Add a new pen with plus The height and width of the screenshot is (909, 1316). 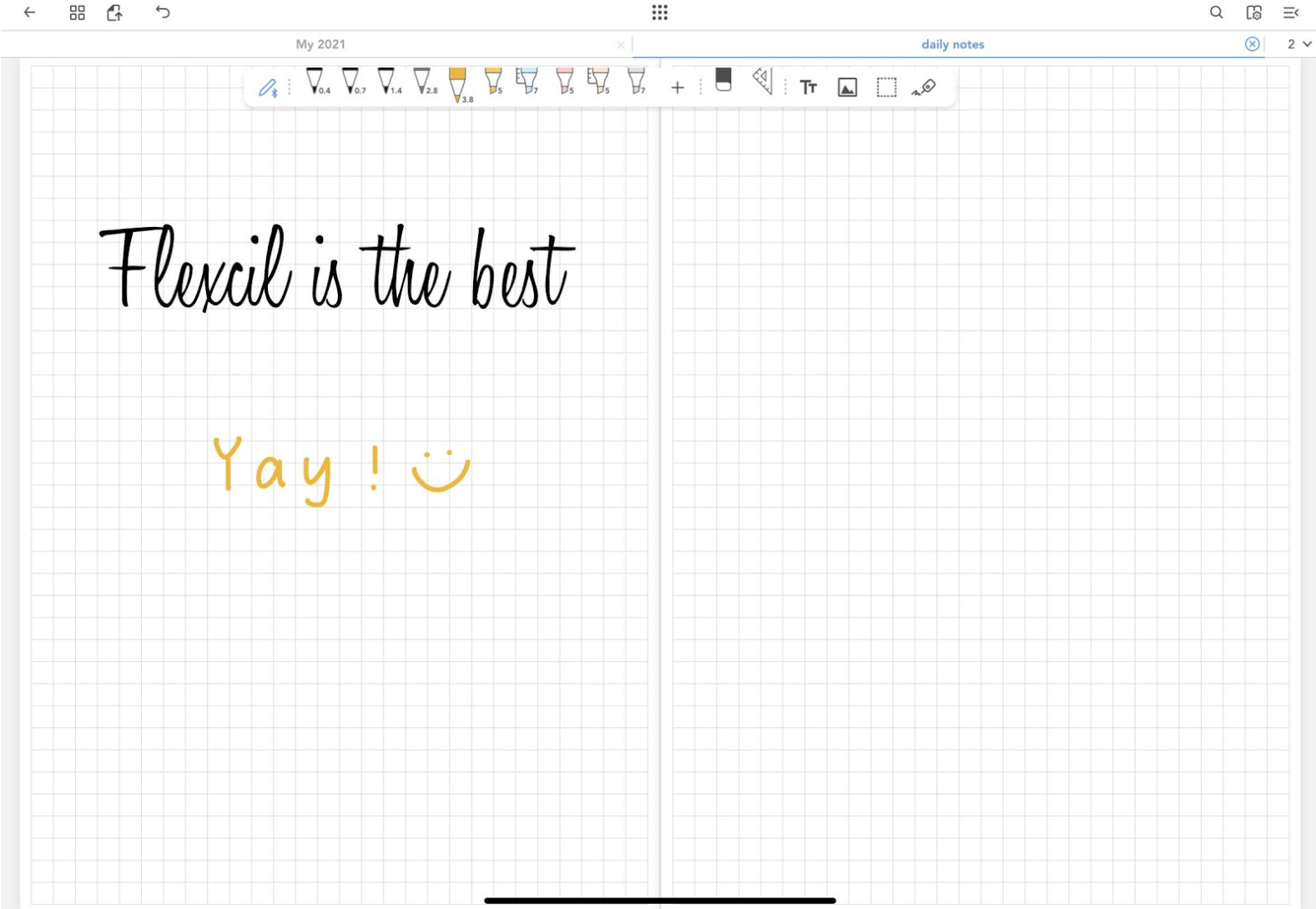[x=678, y=88]
